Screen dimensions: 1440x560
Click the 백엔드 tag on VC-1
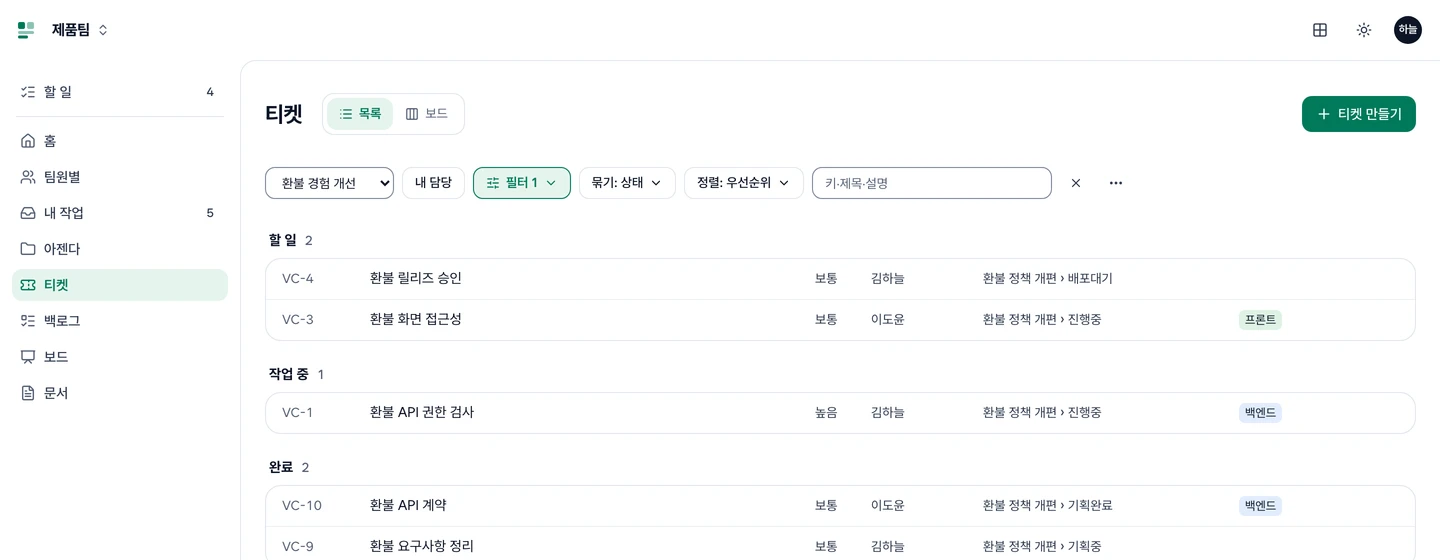coord(1260,413)
